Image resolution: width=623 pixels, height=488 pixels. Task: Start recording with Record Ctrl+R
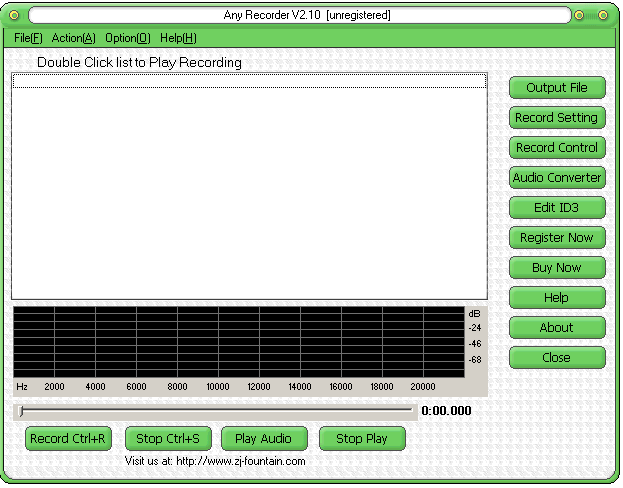coord(68,439)
